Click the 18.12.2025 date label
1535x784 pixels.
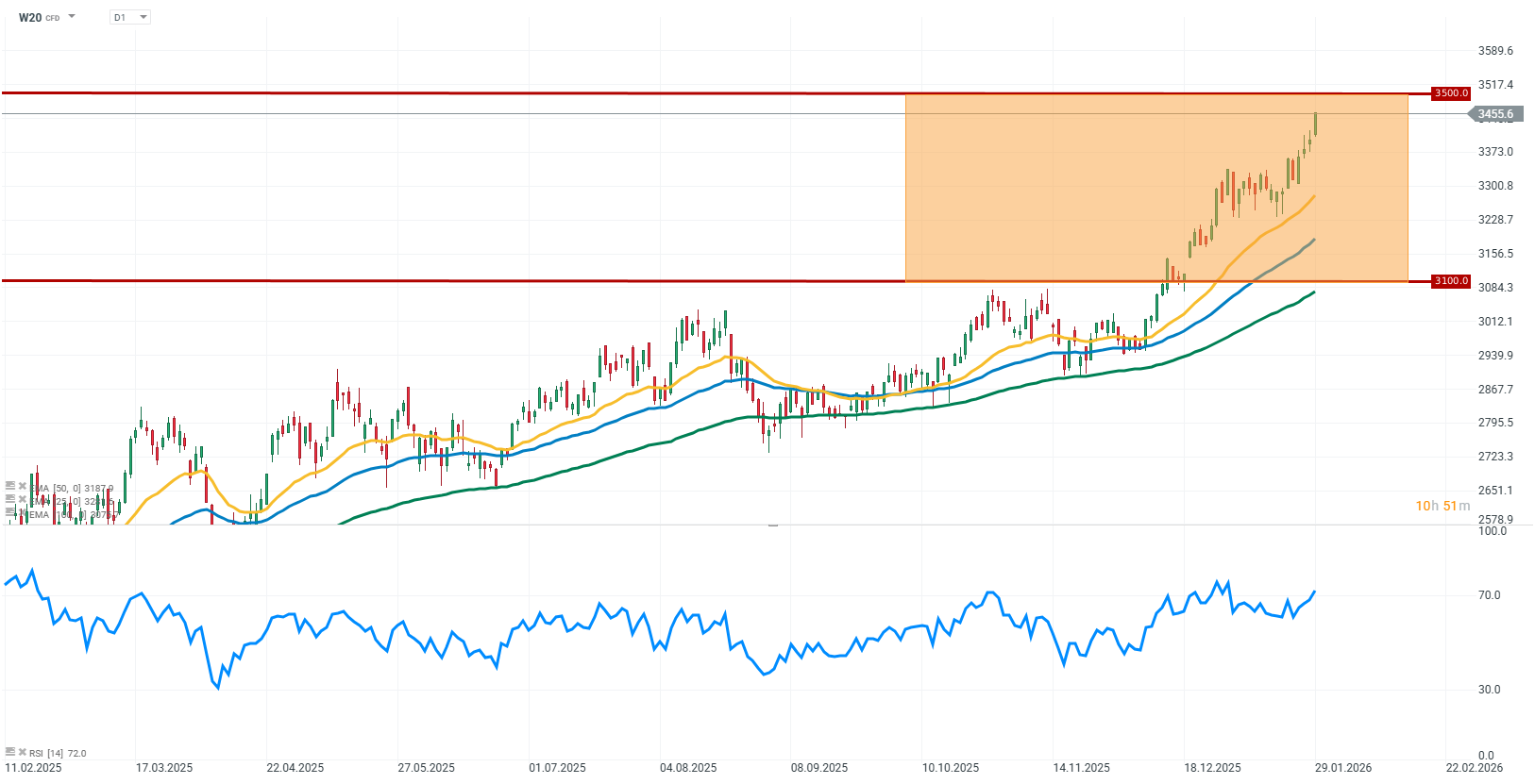[1213, 768]
